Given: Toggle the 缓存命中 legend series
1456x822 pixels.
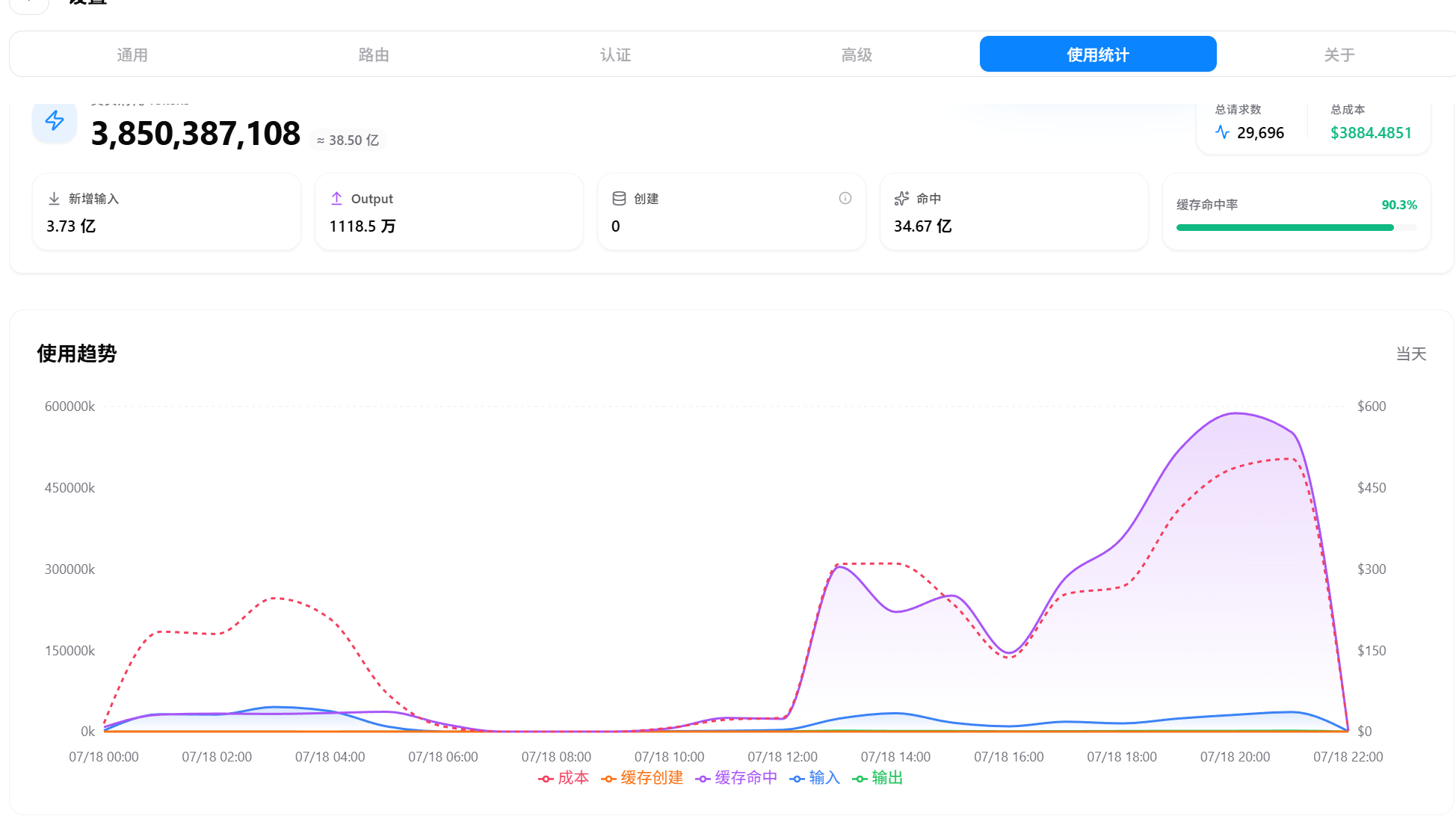Looking at the screenshot, I should point(736,778).
